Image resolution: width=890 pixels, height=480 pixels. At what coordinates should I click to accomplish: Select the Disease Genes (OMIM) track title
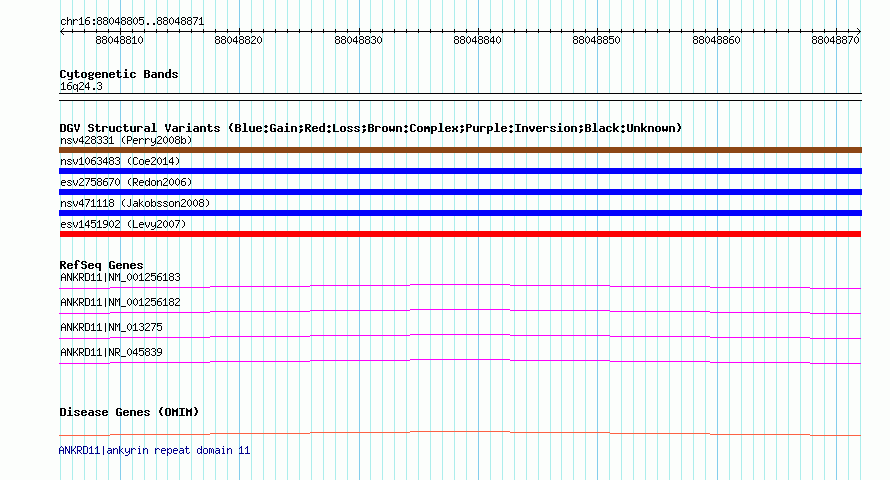(x=129, y=412)
